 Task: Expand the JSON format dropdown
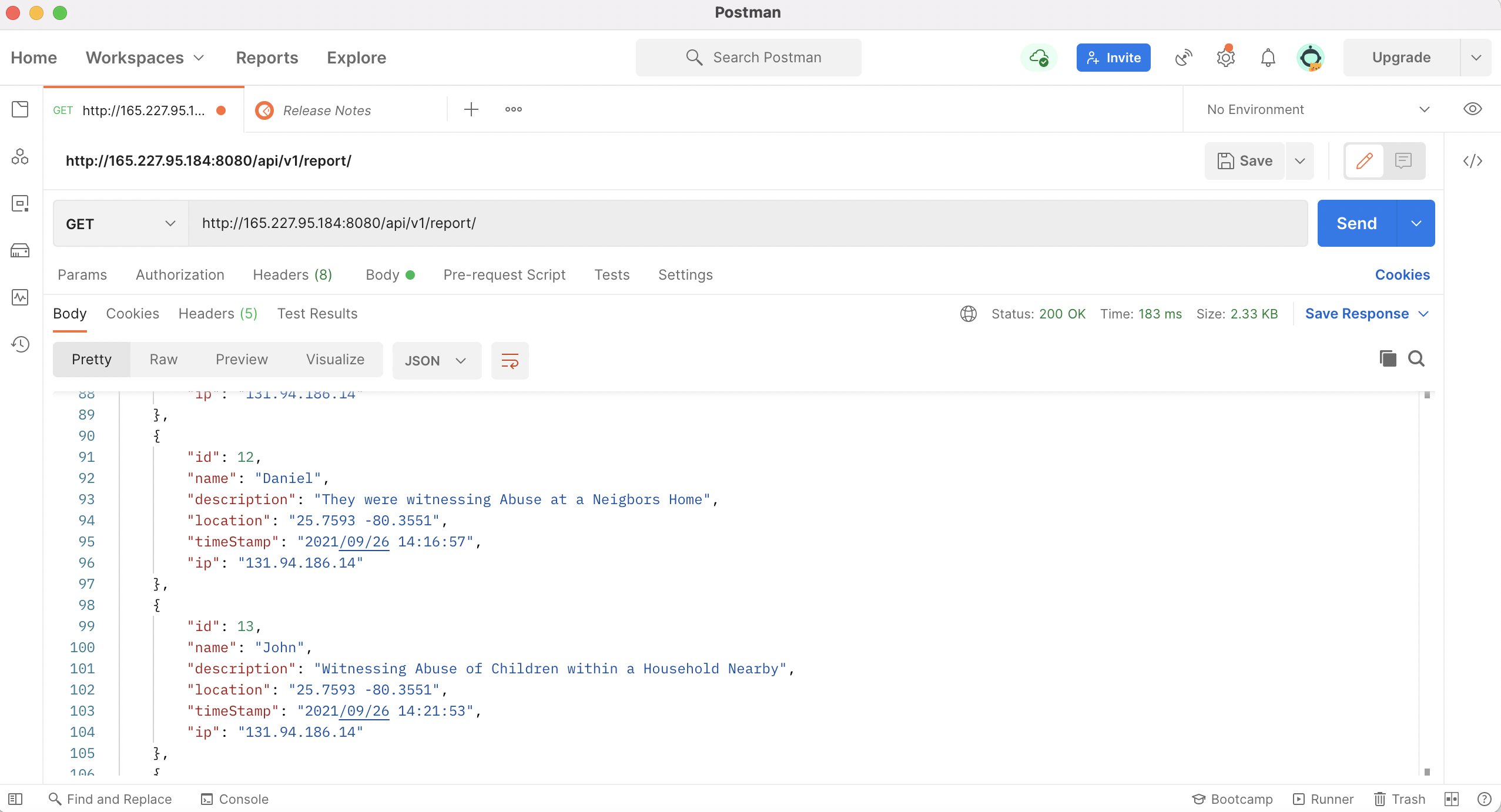click(436, 360)
